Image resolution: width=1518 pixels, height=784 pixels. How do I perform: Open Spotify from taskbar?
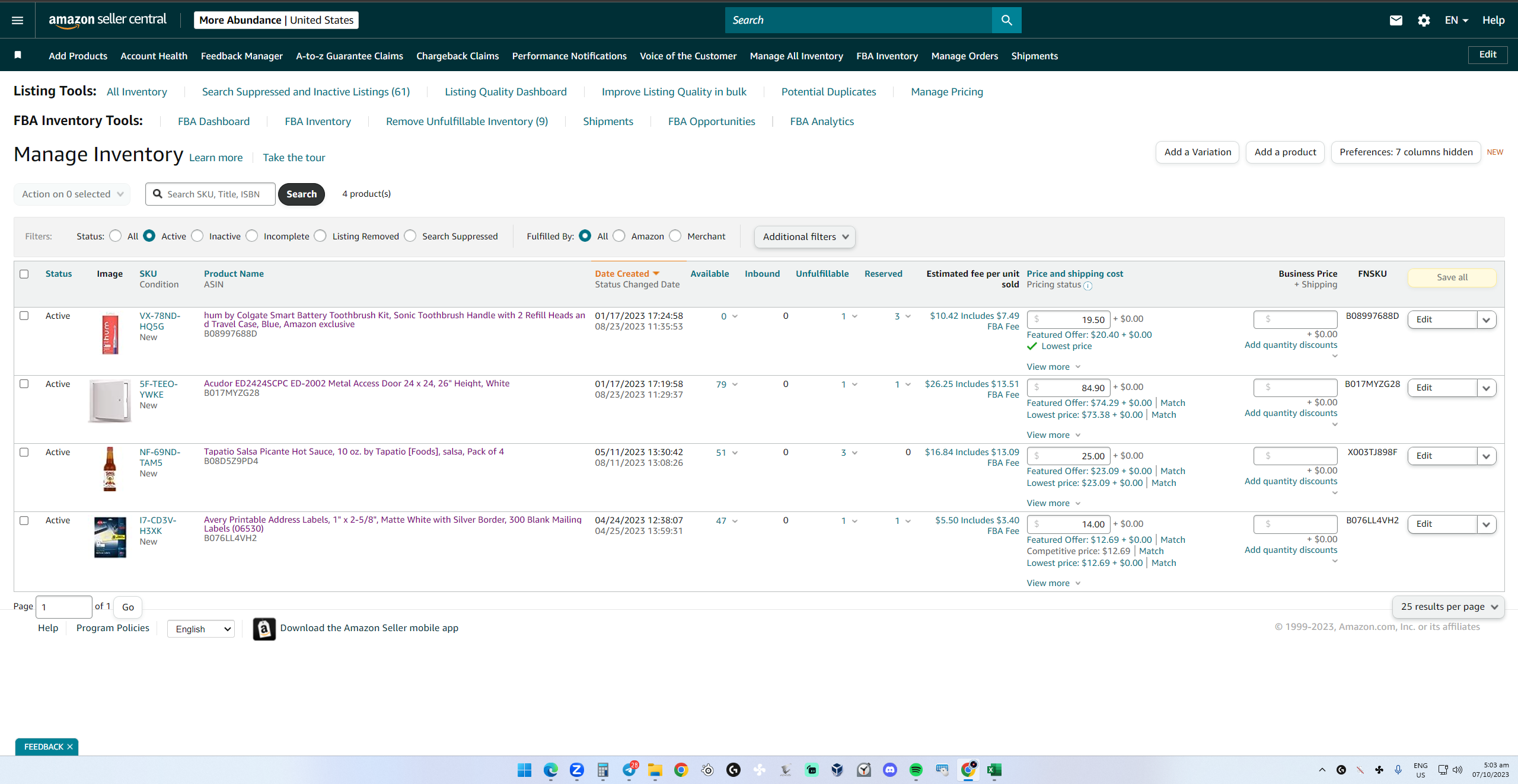916,770
